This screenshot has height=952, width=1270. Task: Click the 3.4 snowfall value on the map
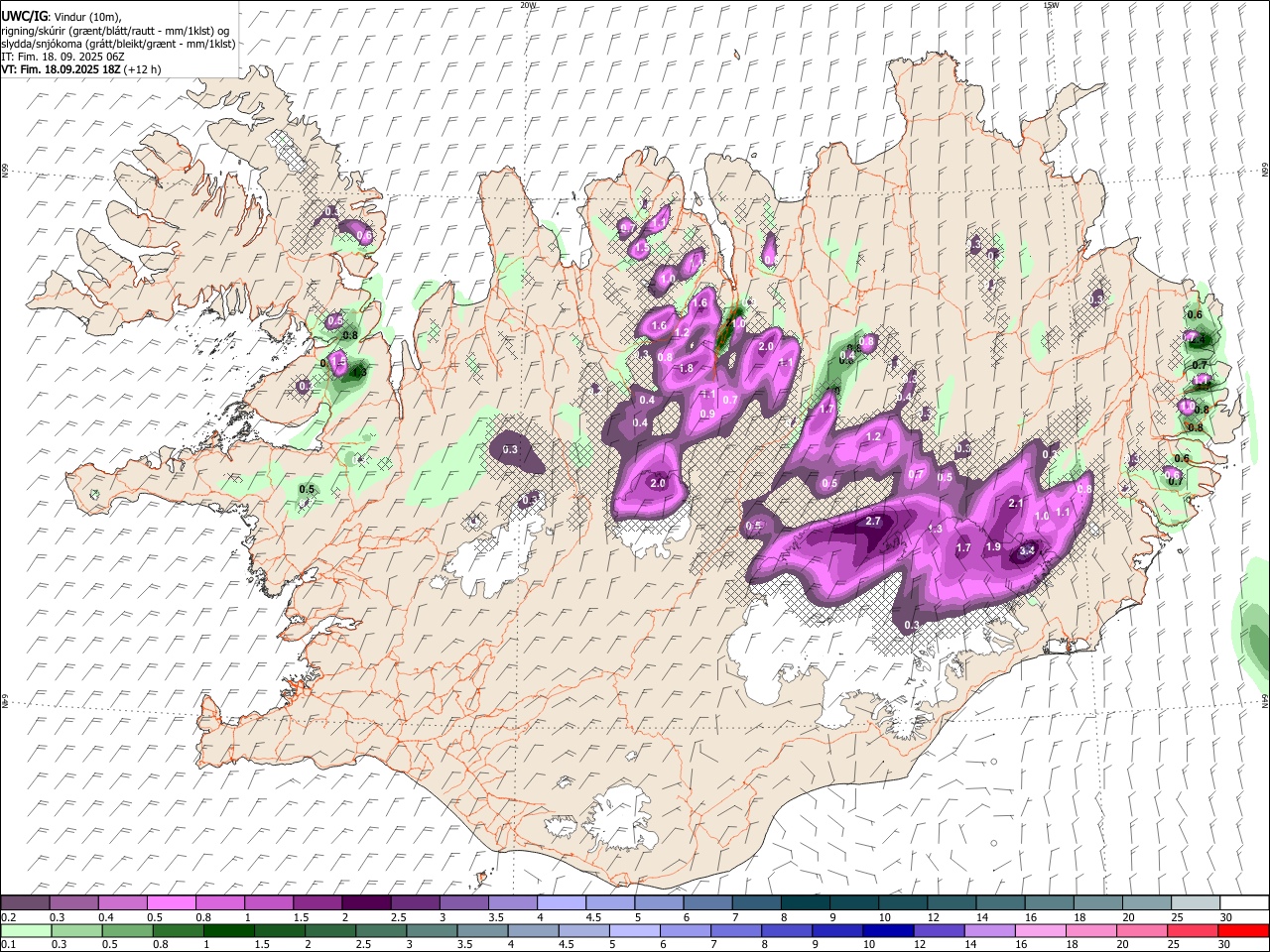(1027, 550)
